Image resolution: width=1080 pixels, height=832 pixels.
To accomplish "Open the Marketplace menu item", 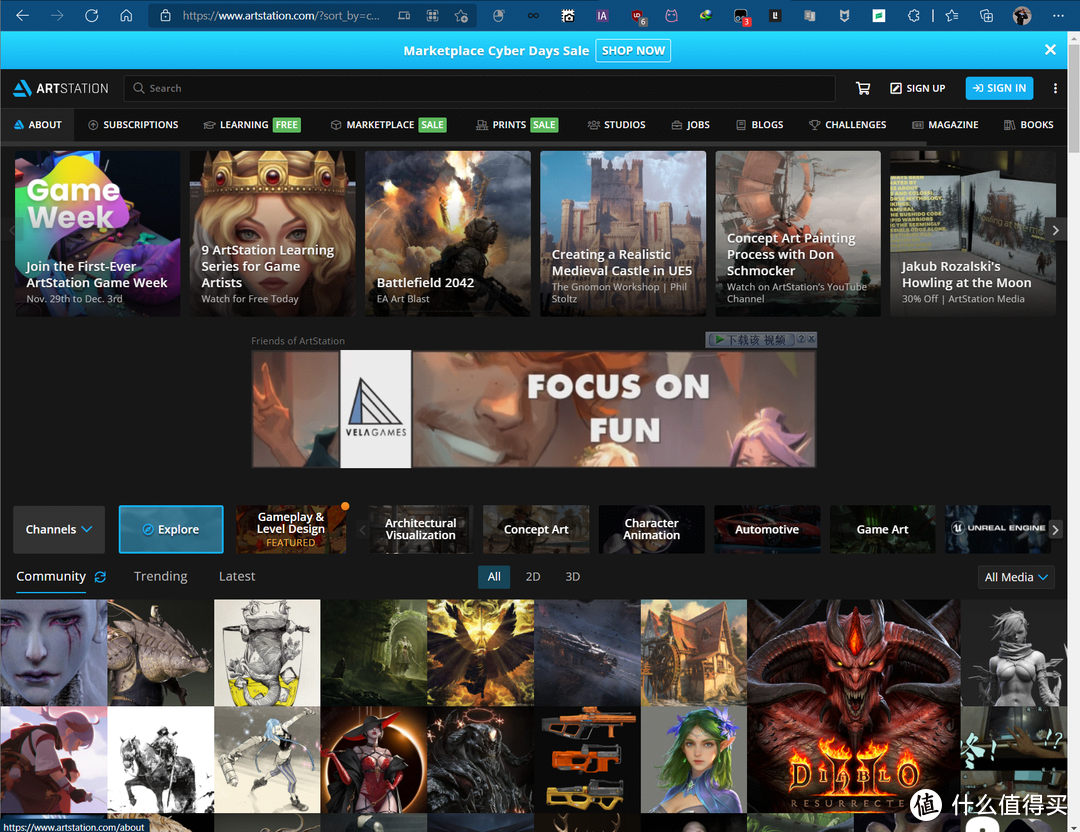I will (388, 125).
